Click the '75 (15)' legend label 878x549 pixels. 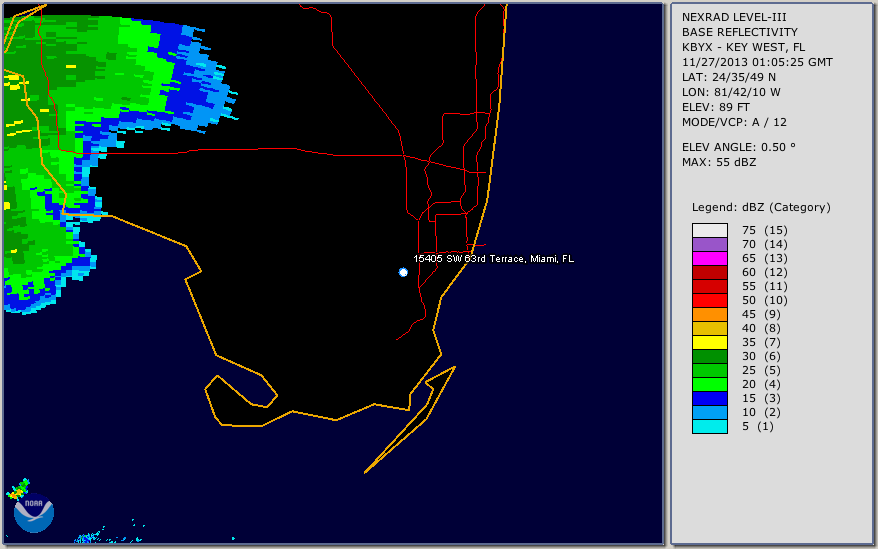pyautogui.click(x=765, y=230)
